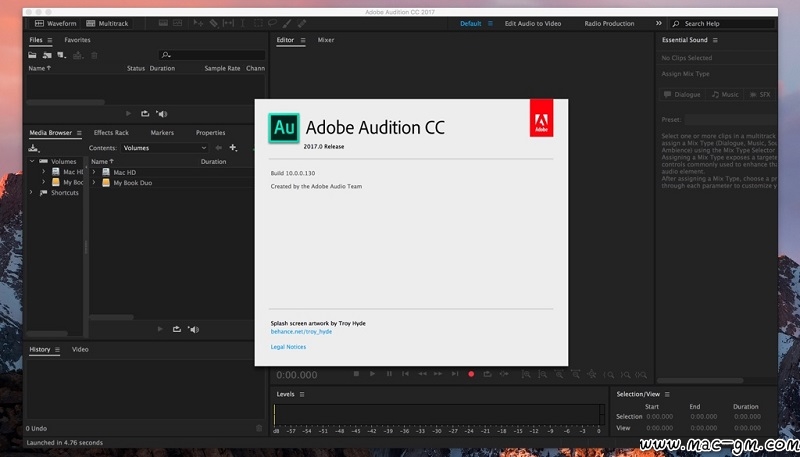
Task: Click the Media Browser download-to-drive icon
Action: [x=34, y=148]
